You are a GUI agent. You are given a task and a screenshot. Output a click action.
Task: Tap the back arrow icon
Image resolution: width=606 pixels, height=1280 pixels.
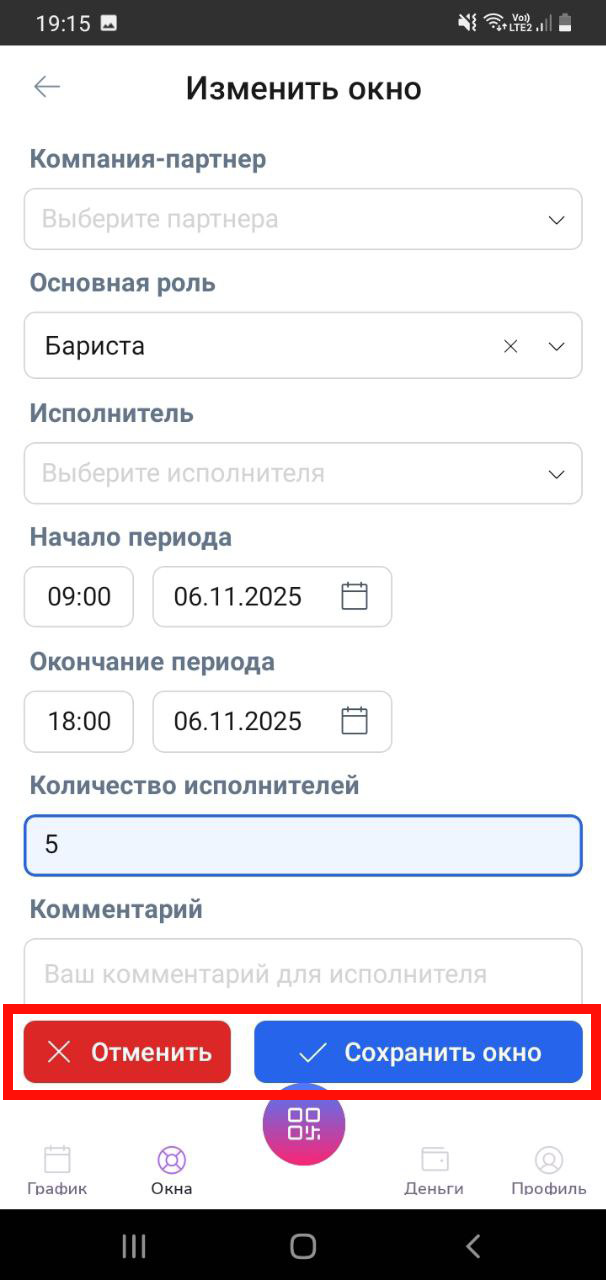[47, 87]
